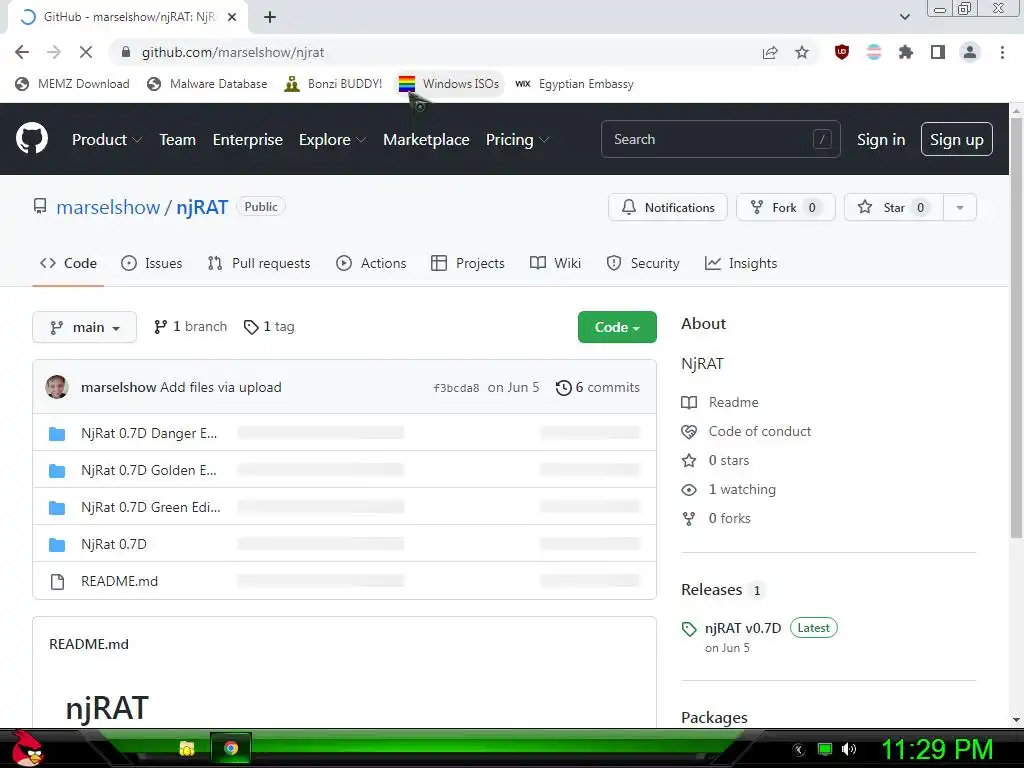Open commit history clock icon

coord(564,388)
